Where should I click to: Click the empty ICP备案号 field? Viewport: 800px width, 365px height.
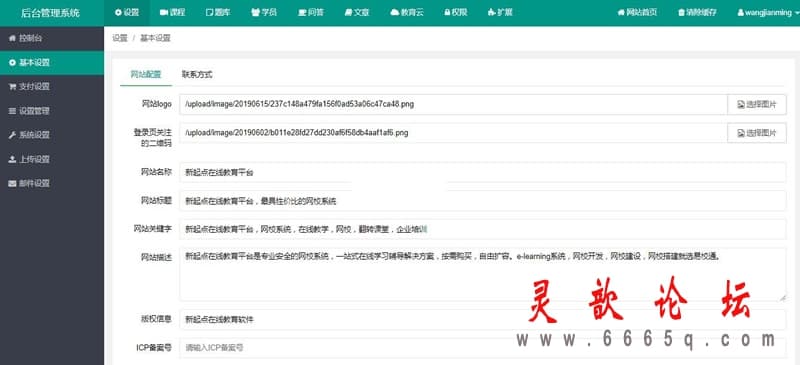483,348
